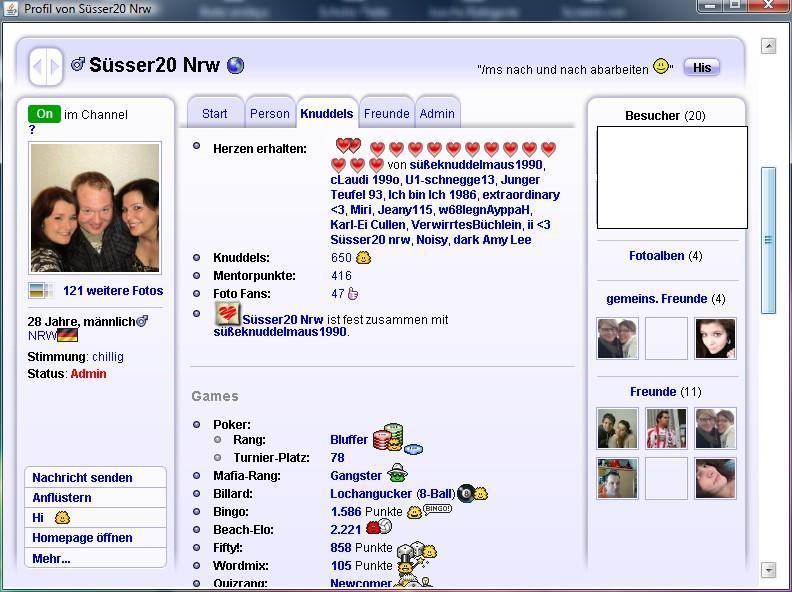Click the green gangster hat icon

click(x=398, y=473)
